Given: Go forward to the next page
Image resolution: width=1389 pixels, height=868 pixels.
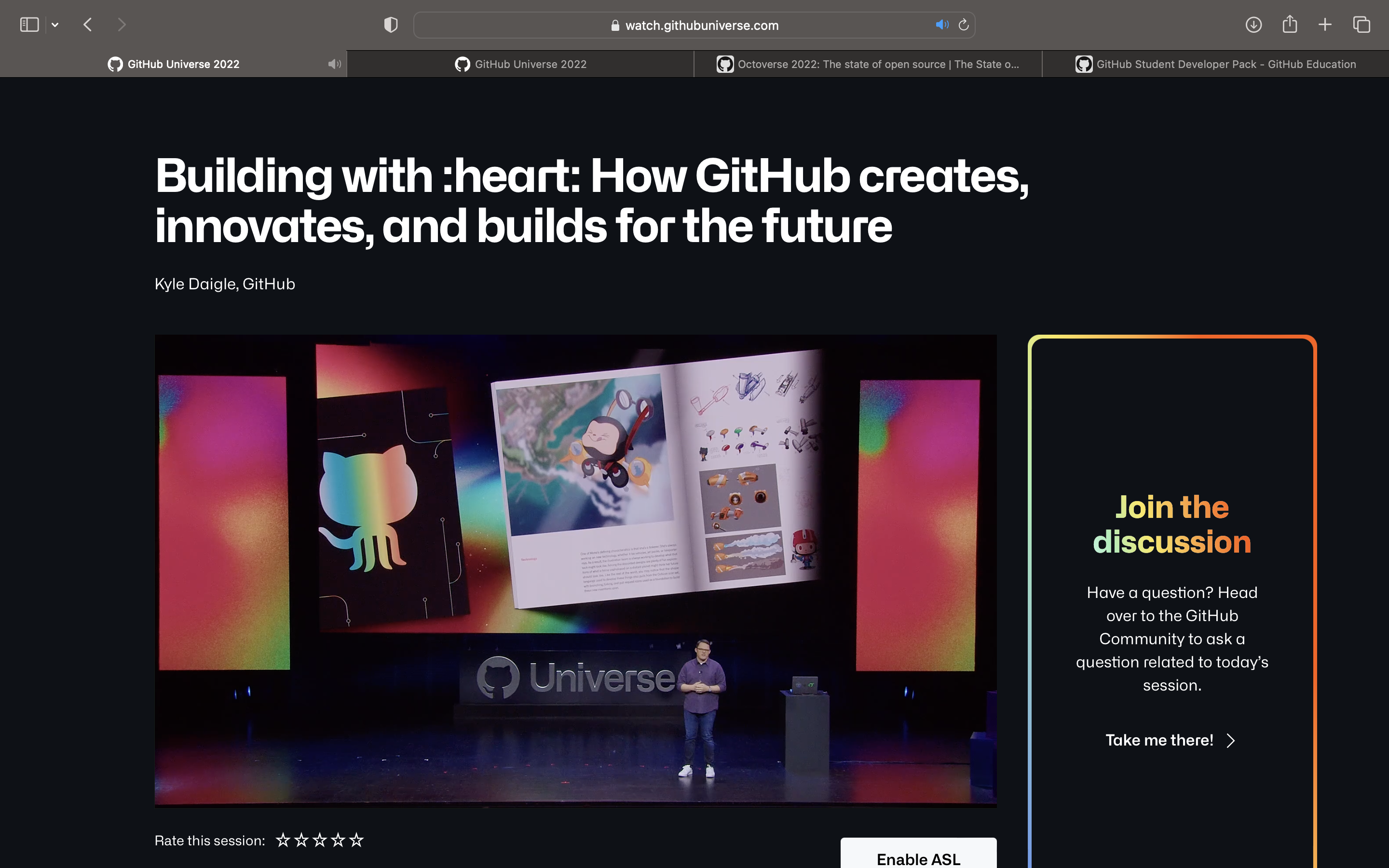Looking at the screenshot, I should (x=121, y=25).
